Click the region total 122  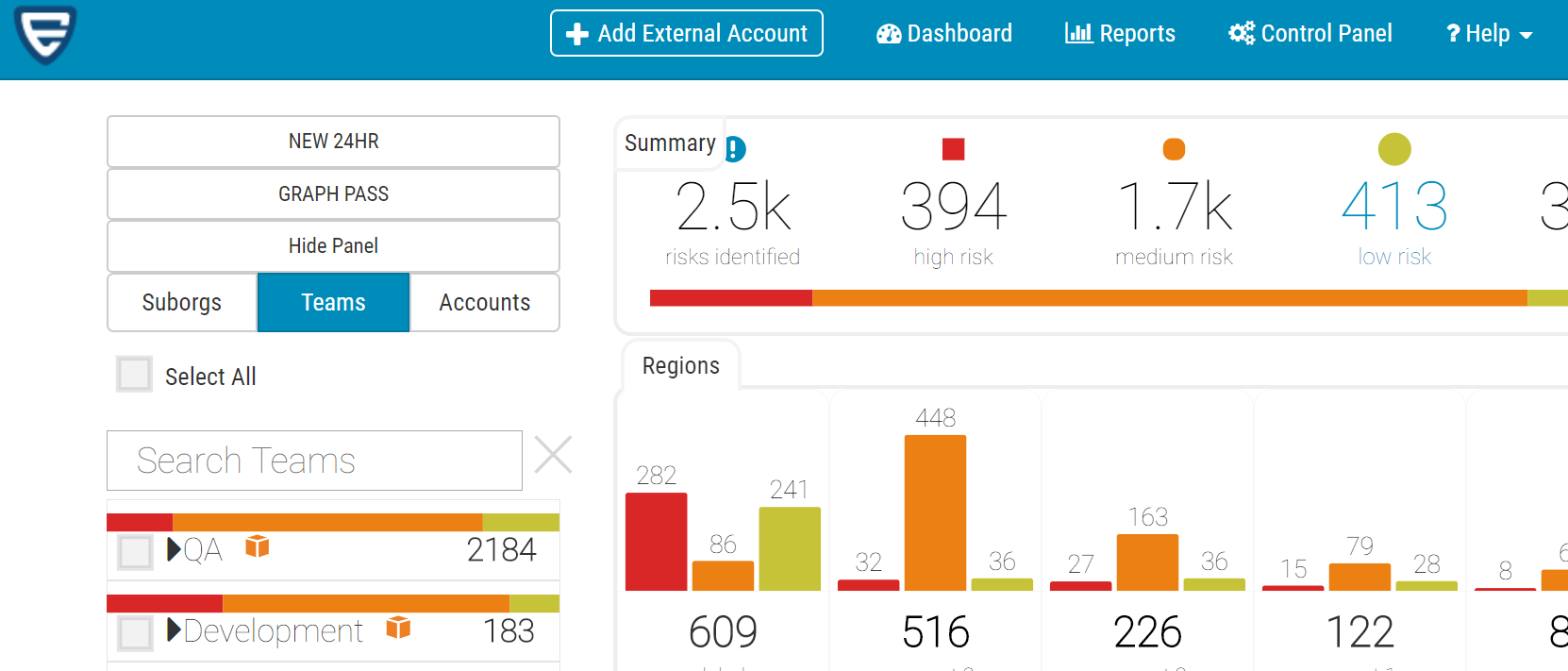pos(1359,631)
